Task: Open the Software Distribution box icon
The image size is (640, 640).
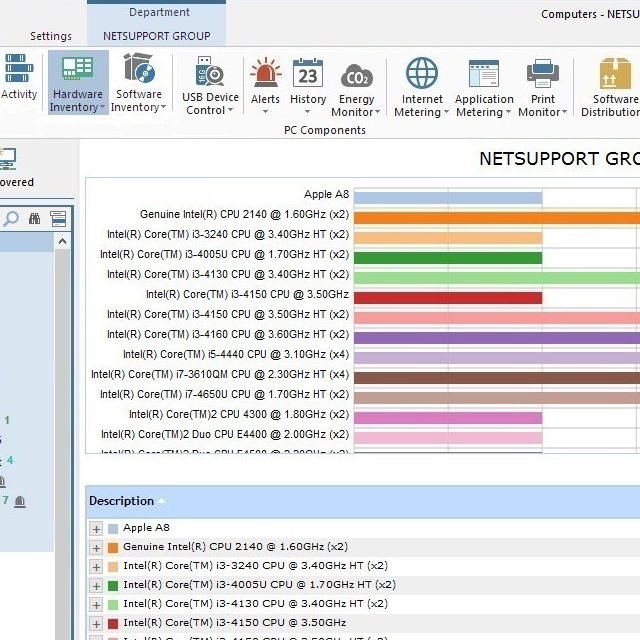Action: 615,73
